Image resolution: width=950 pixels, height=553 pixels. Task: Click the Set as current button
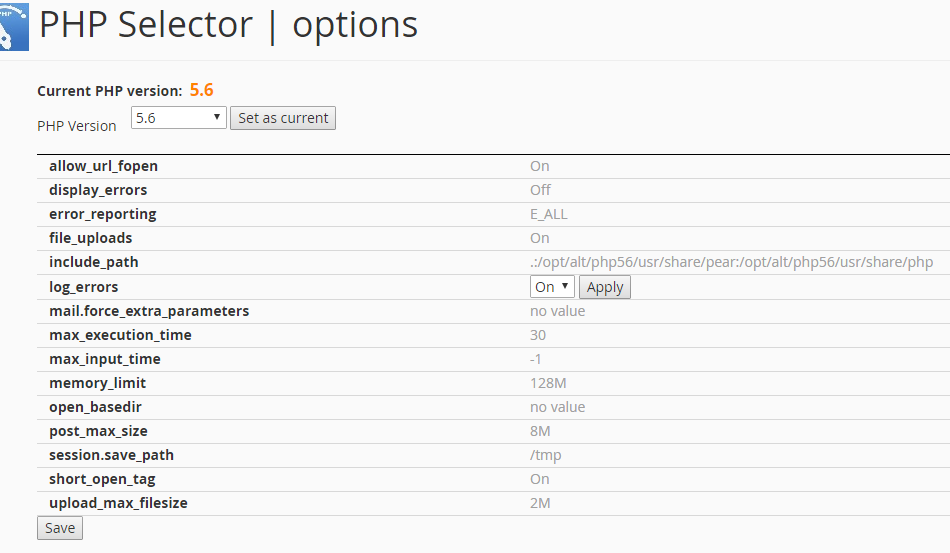[x=283, y=118]
